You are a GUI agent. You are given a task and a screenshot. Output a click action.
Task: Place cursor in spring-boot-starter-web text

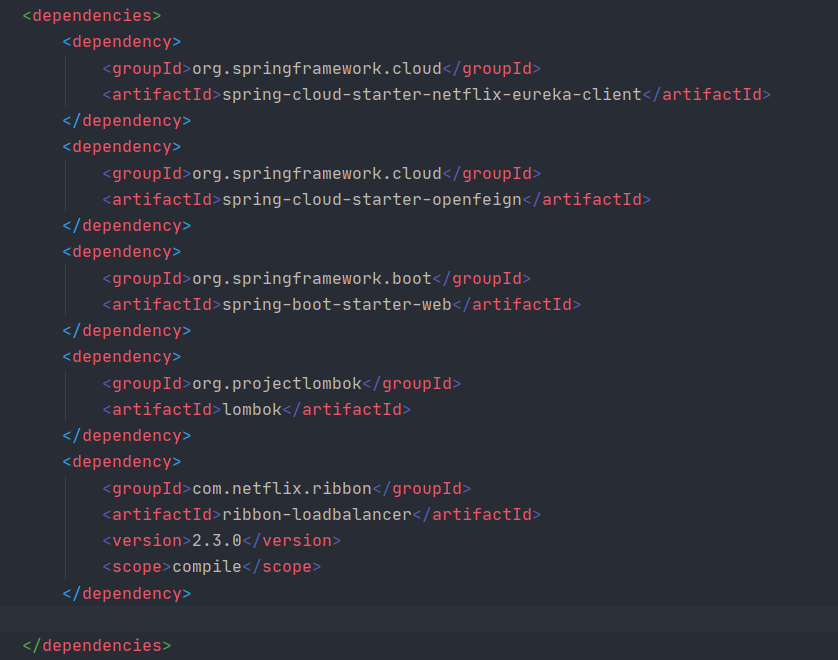click(x=337, y=305)
